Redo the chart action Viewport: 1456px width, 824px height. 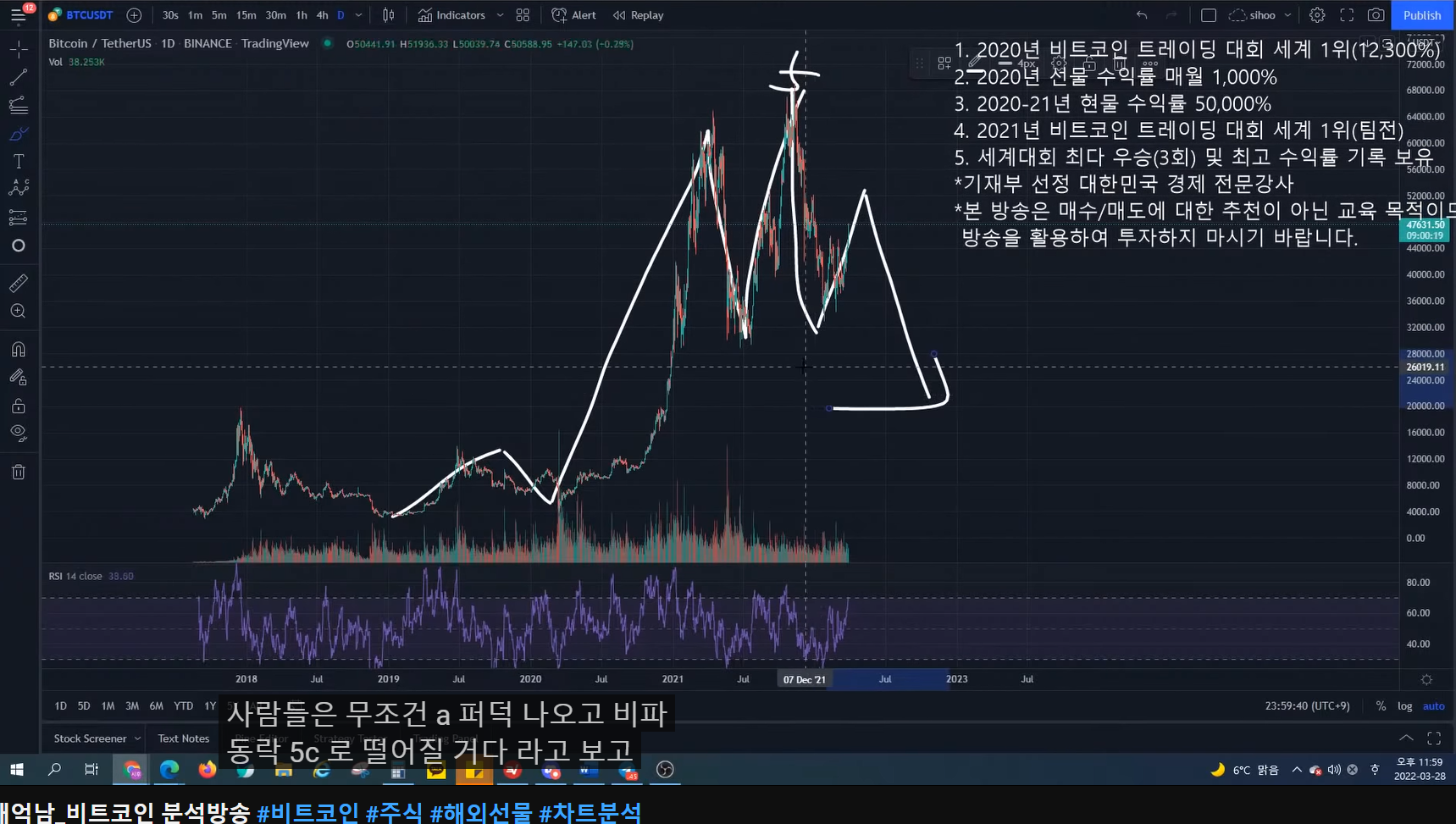coord(1171,15)
